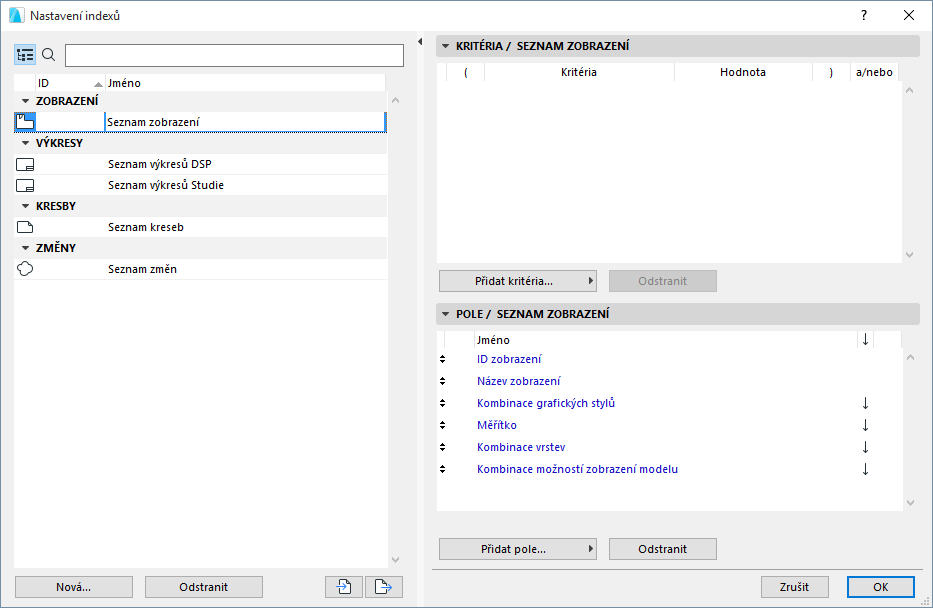Collapse the VÝKRESY group
The width and height of the screenshot is (933, 608).
click(x=23, y=143)
